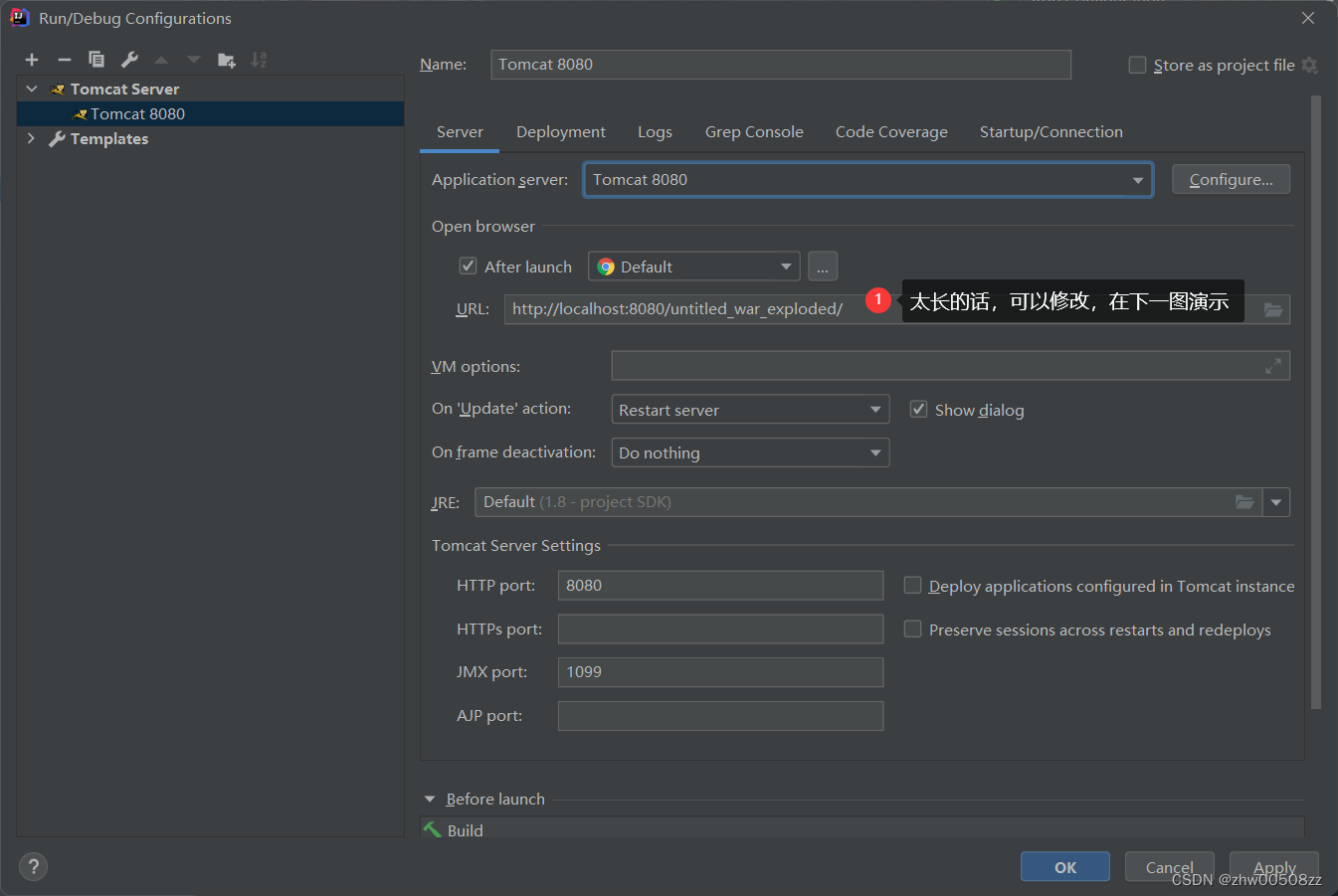Select the Build task in Before launch list
The image size is (1338, 896).
(x=861, y=829)
